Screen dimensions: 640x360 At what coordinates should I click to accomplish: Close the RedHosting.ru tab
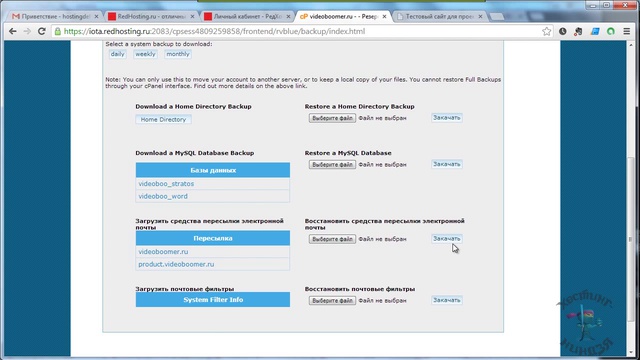(192, 16)
